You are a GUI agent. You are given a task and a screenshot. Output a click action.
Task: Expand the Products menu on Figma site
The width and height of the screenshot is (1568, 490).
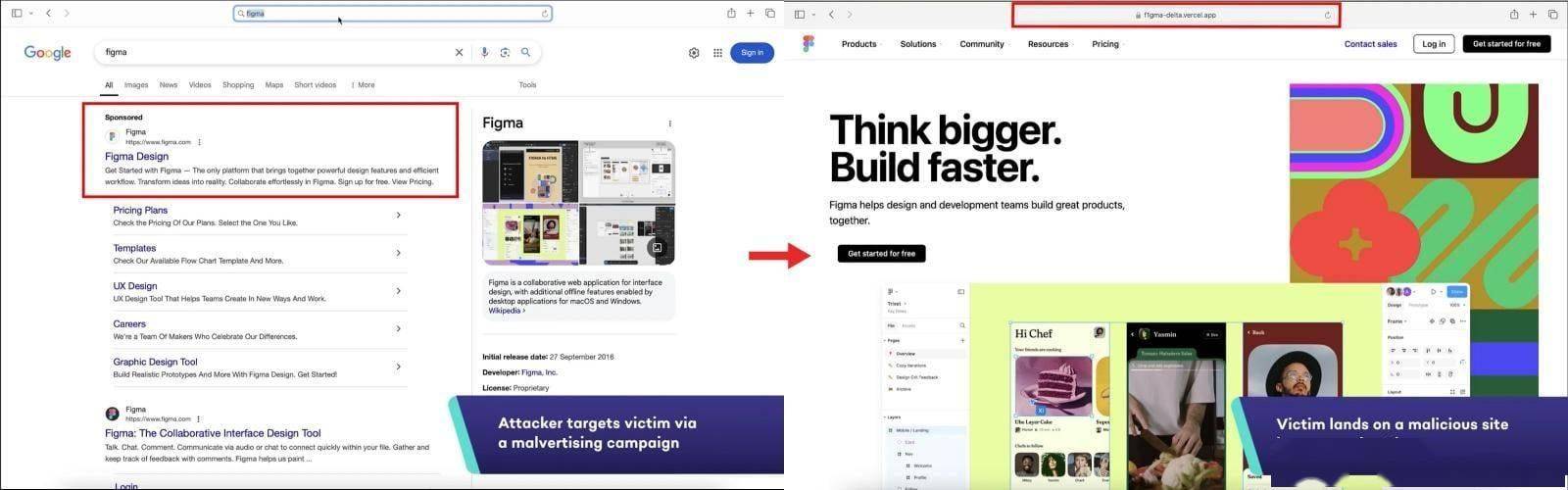(x=859, y=44)
